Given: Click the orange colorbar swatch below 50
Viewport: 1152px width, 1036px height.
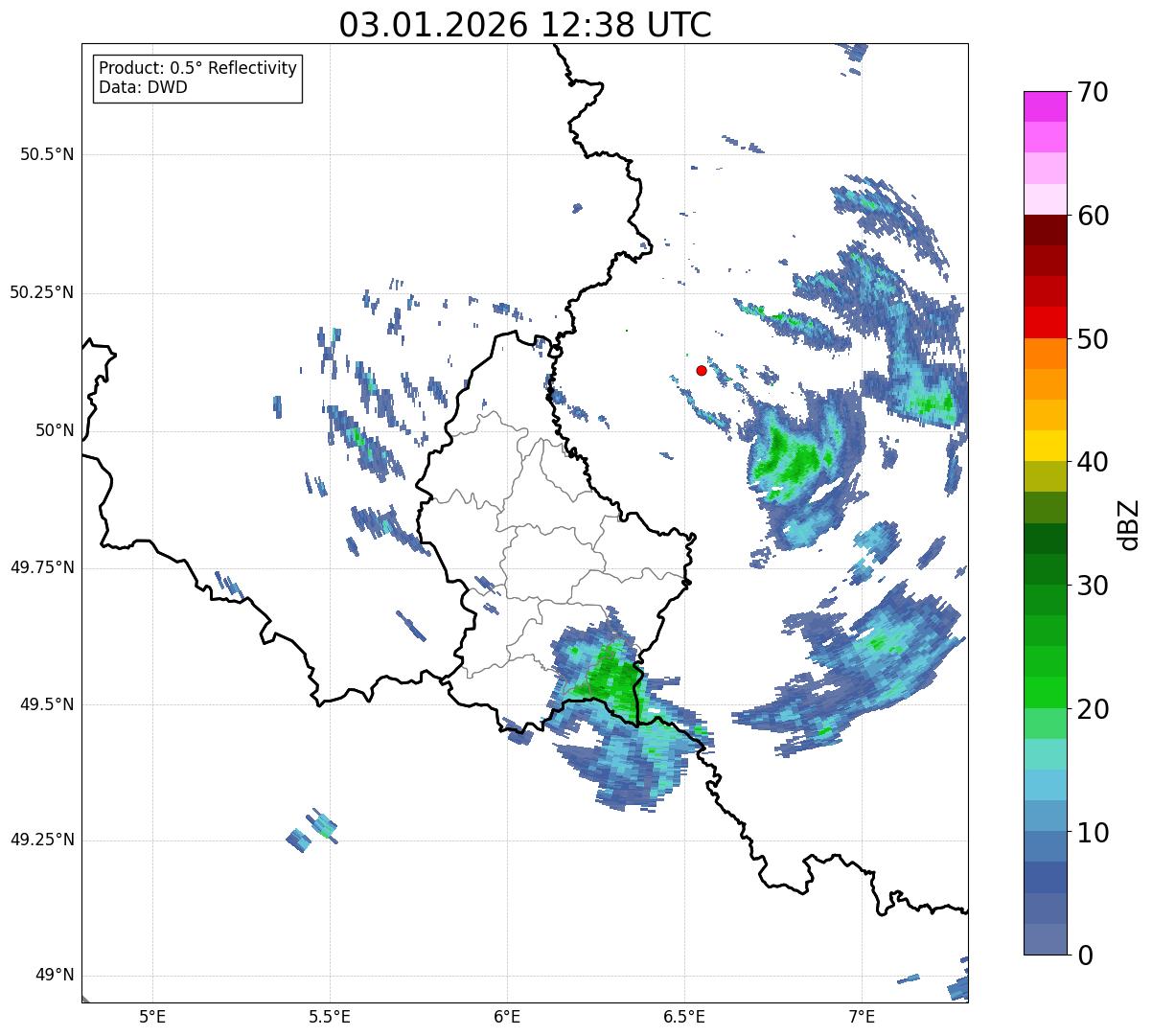Looking at the screenshot, I should 1045,354.
